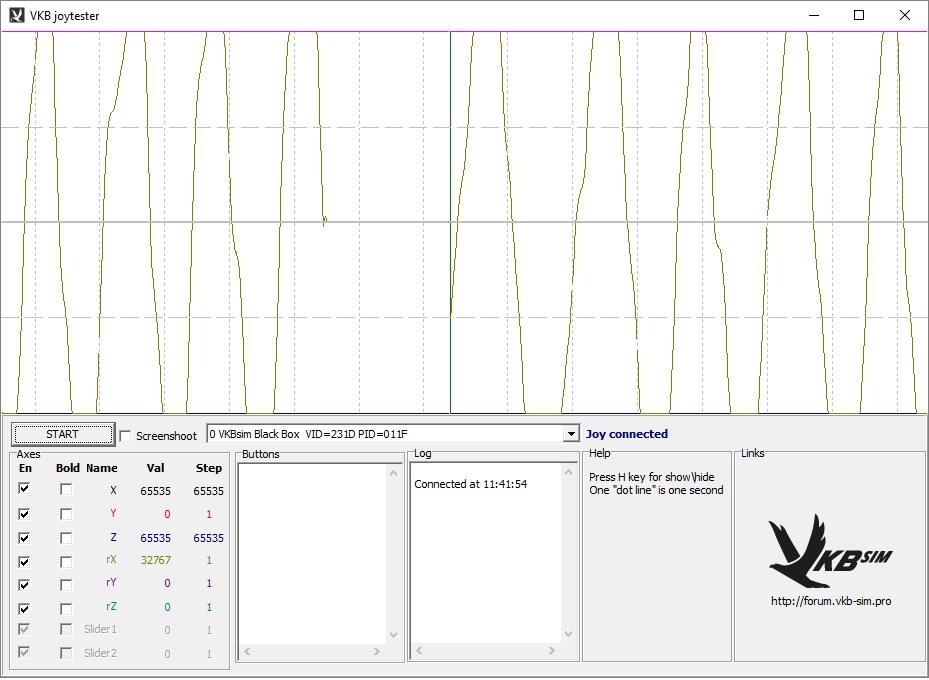Click the Slider1 axis label
This screenshot has height=680, width=929.
(x=100, y=629)
